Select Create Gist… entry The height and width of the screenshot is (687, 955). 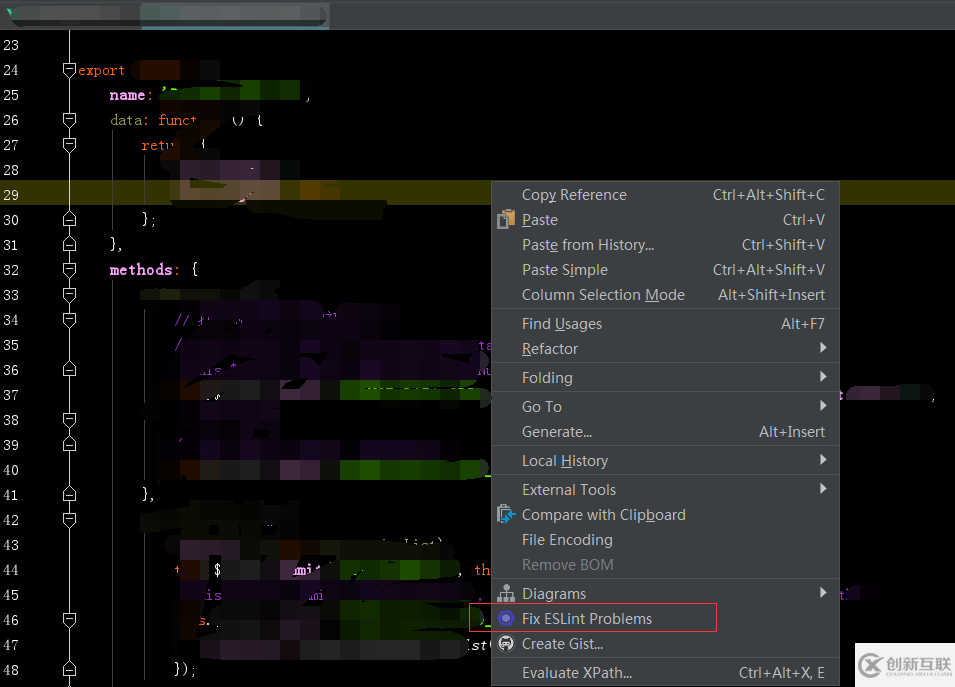tap(665, 644)
